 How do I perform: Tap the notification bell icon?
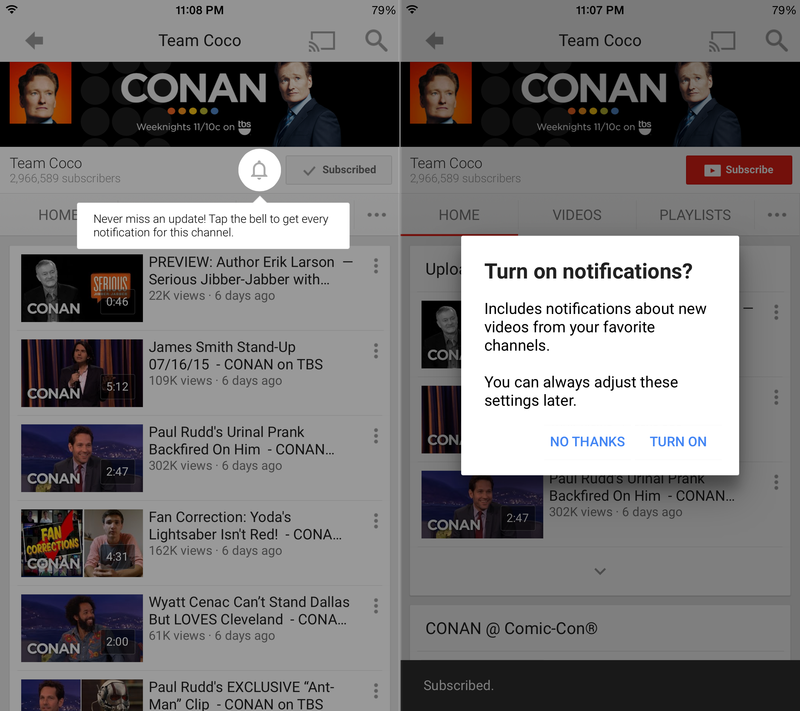pyautogui.click(x=259, y=170)
